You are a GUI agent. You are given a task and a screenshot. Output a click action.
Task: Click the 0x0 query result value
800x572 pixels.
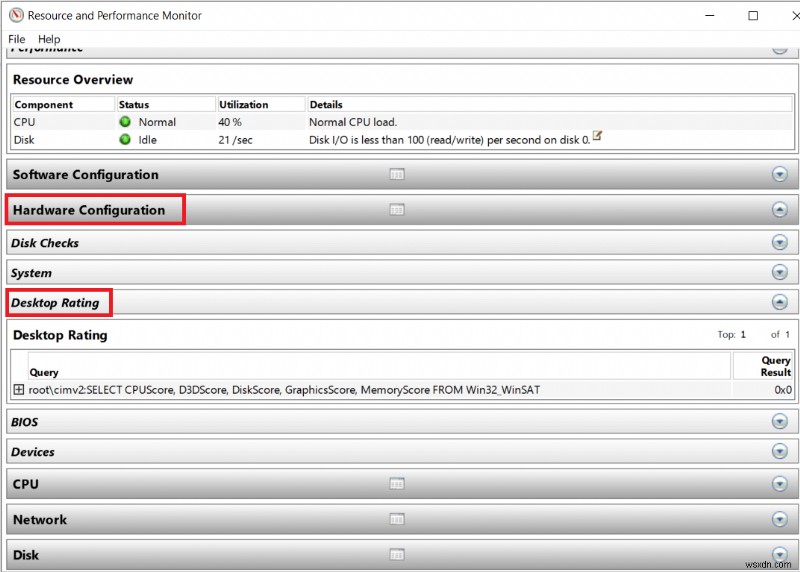[783, 390]
